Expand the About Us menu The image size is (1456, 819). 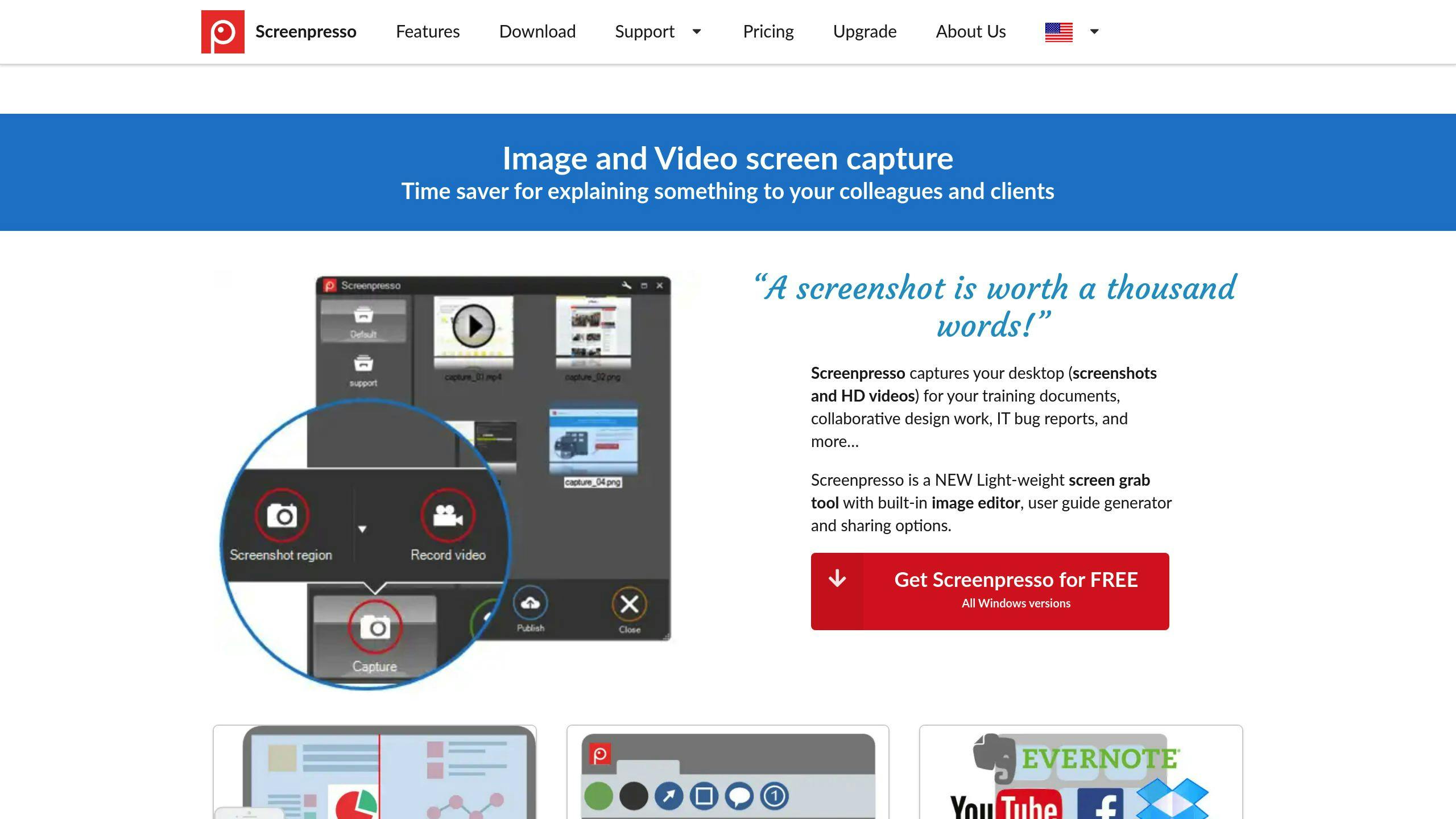coord(971,31)
